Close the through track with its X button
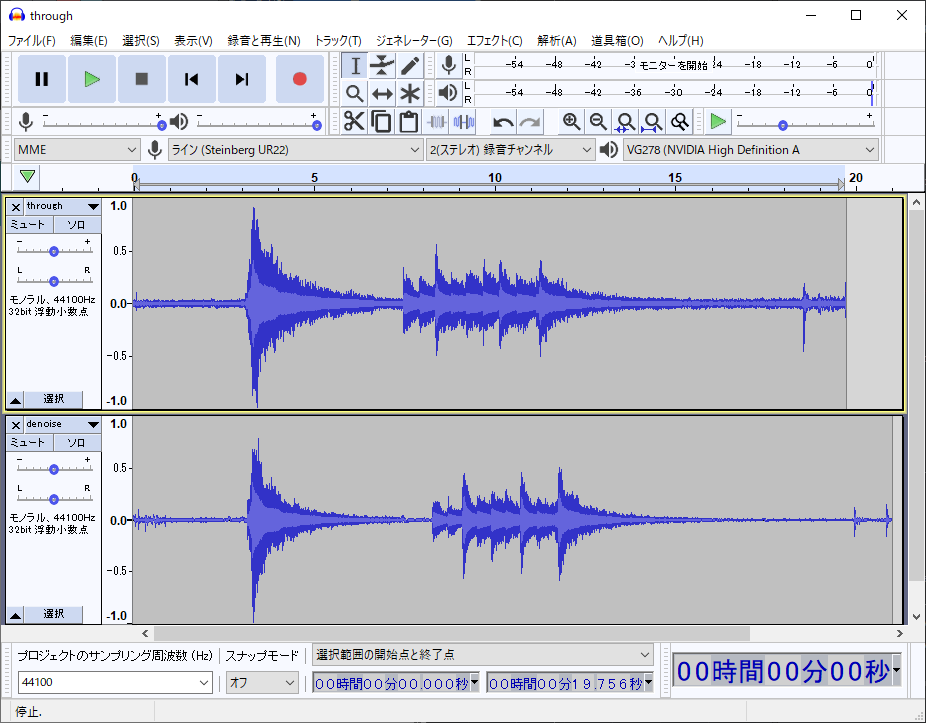Image resolution: width=926 pixels, height=723 pixels. [16, 207]
